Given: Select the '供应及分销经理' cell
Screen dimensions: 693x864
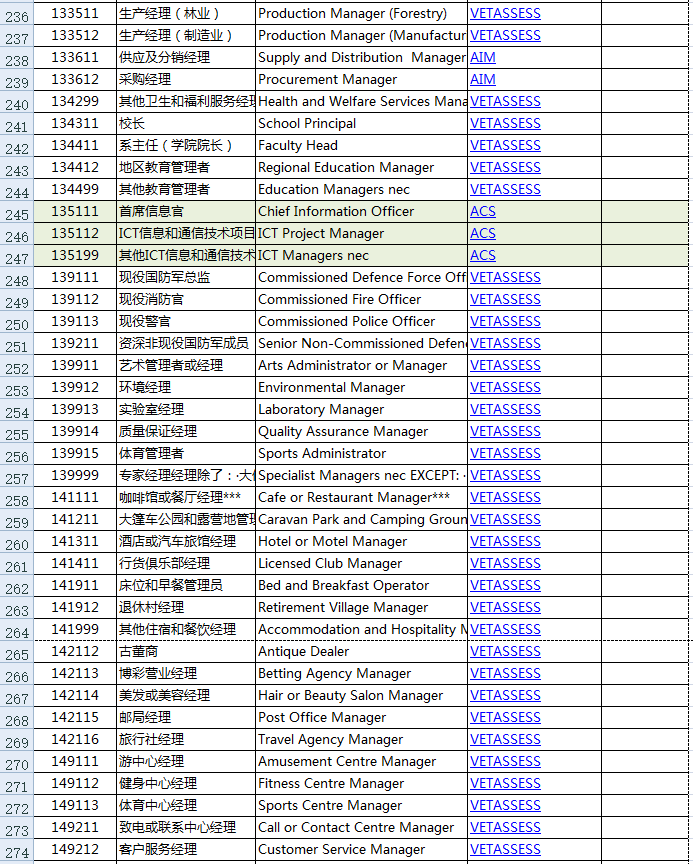Looking at the screenshot, I should (186, 57).
